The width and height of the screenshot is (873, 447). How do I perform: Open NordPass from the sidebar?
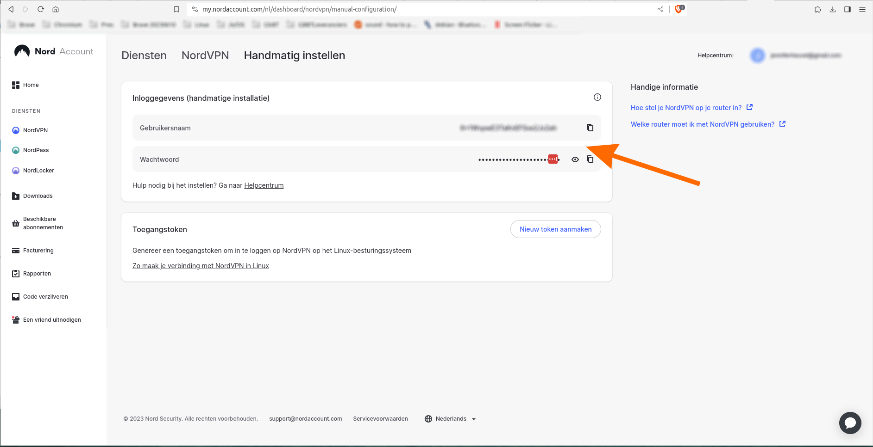click(36, 150)
